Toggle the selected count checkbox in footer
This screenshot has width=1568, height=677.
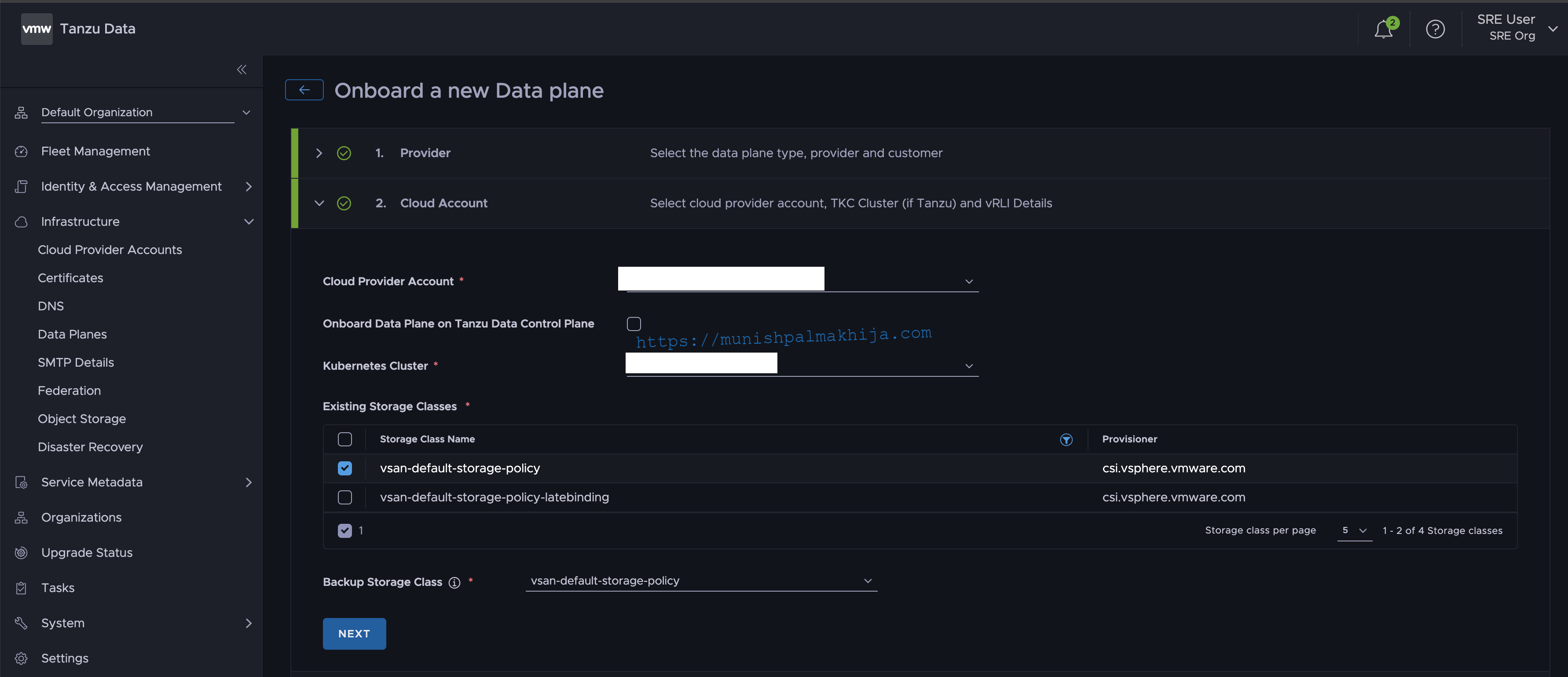tap(344, 531)
